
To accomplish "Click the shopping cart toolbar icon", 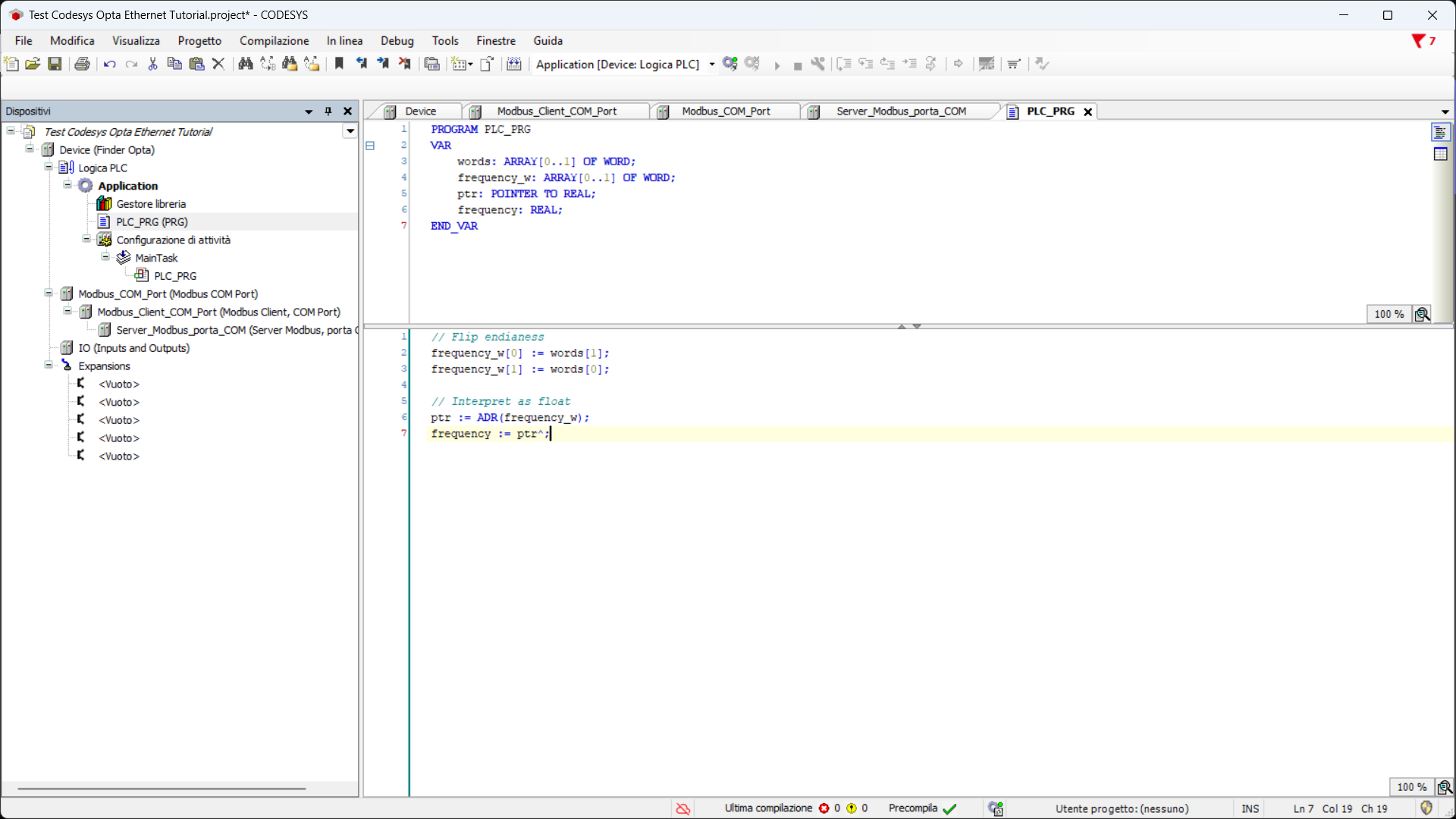I will click(x=1014, y=64).
